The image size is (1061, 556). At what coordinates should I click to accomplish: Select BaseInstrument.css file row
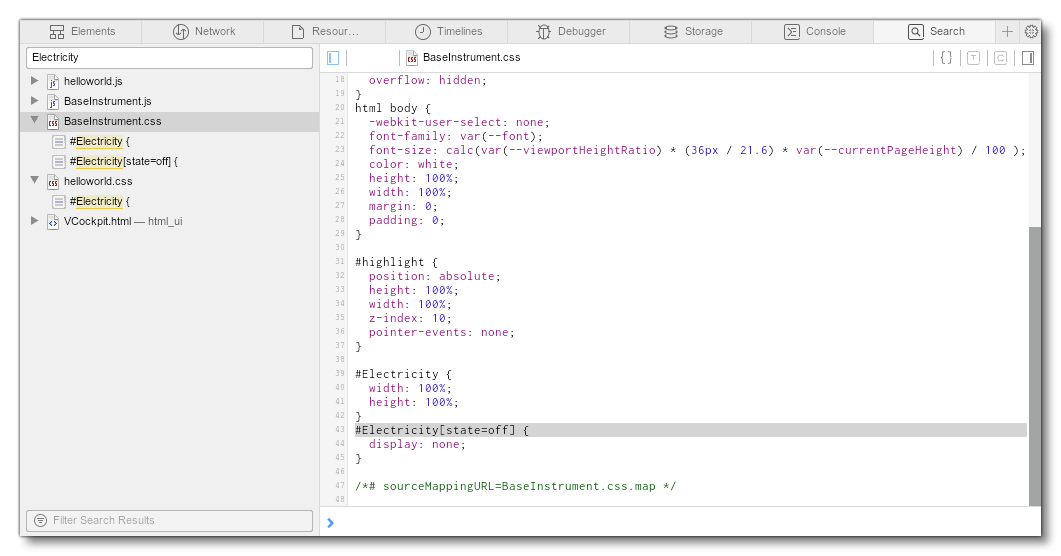[169, 121]
